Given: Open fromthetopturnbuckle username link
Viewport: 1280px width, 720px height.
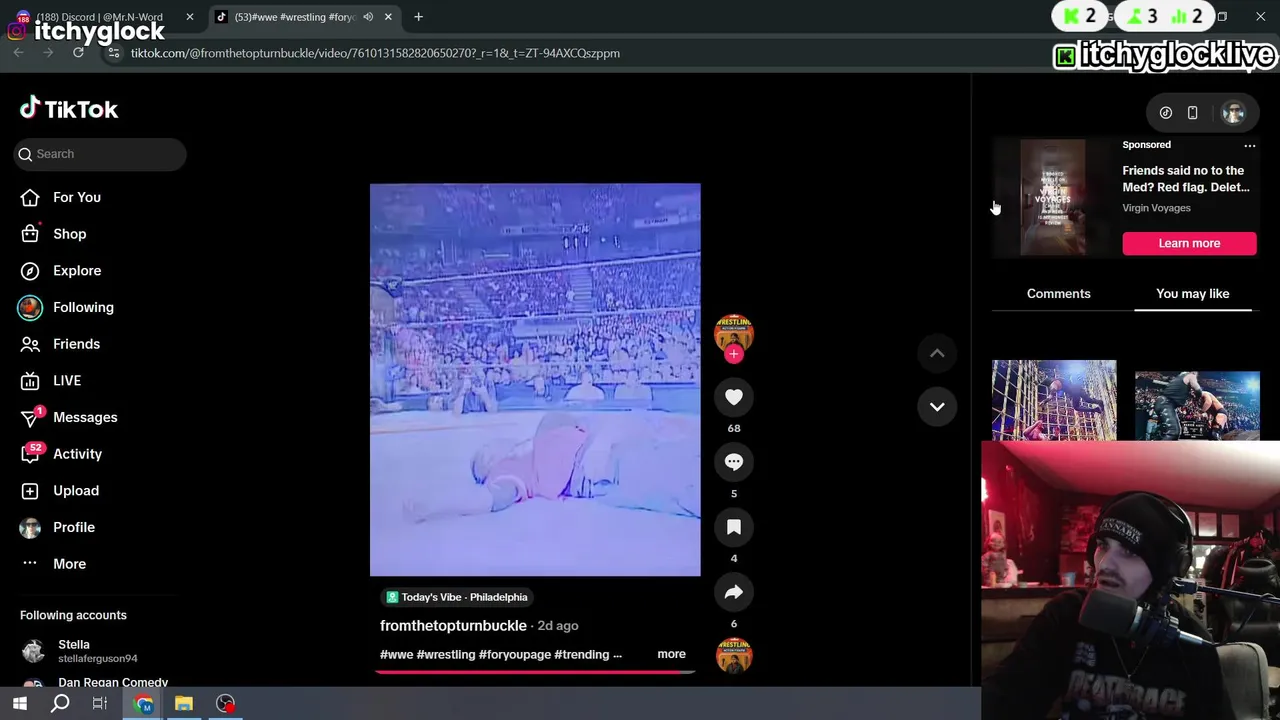Looking at the screenshot, I should pyautogui.click(x=453, y=625).
